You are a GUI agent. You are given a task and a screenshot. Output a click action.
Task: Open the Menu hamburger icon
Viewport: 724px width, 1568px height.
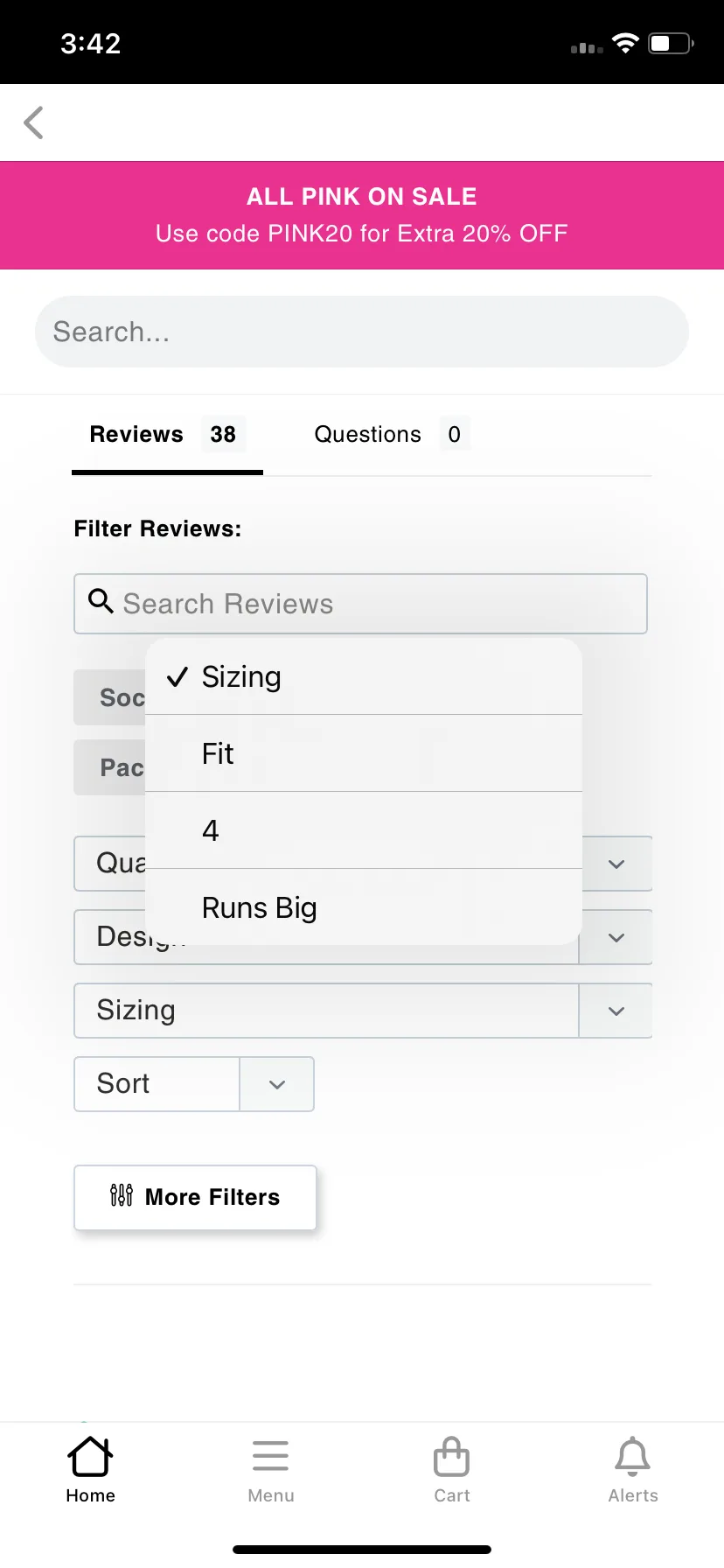tap(270, 1456)
